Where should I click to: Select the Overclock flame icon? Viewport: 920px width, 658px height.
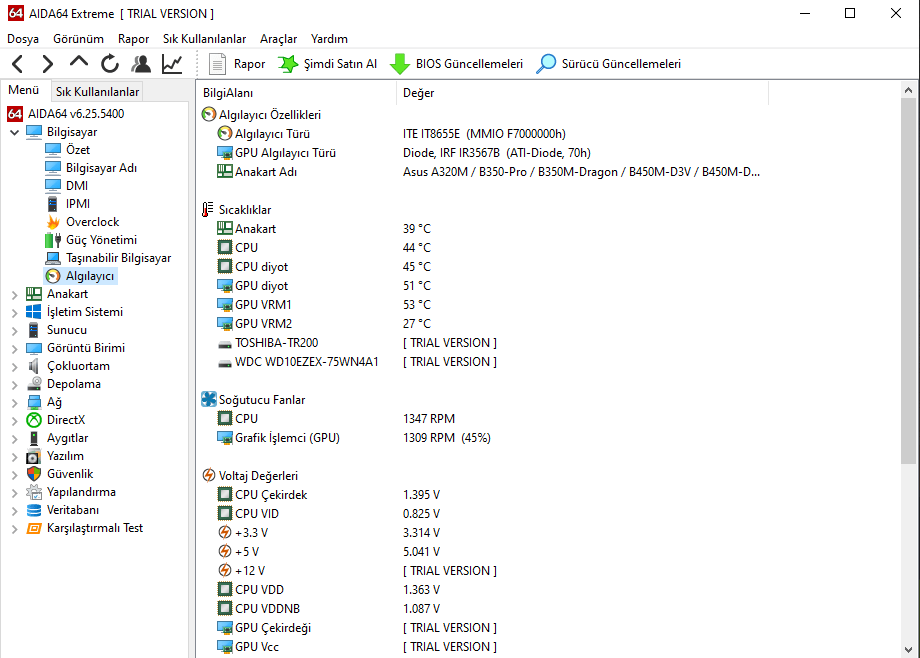(53, 222)
